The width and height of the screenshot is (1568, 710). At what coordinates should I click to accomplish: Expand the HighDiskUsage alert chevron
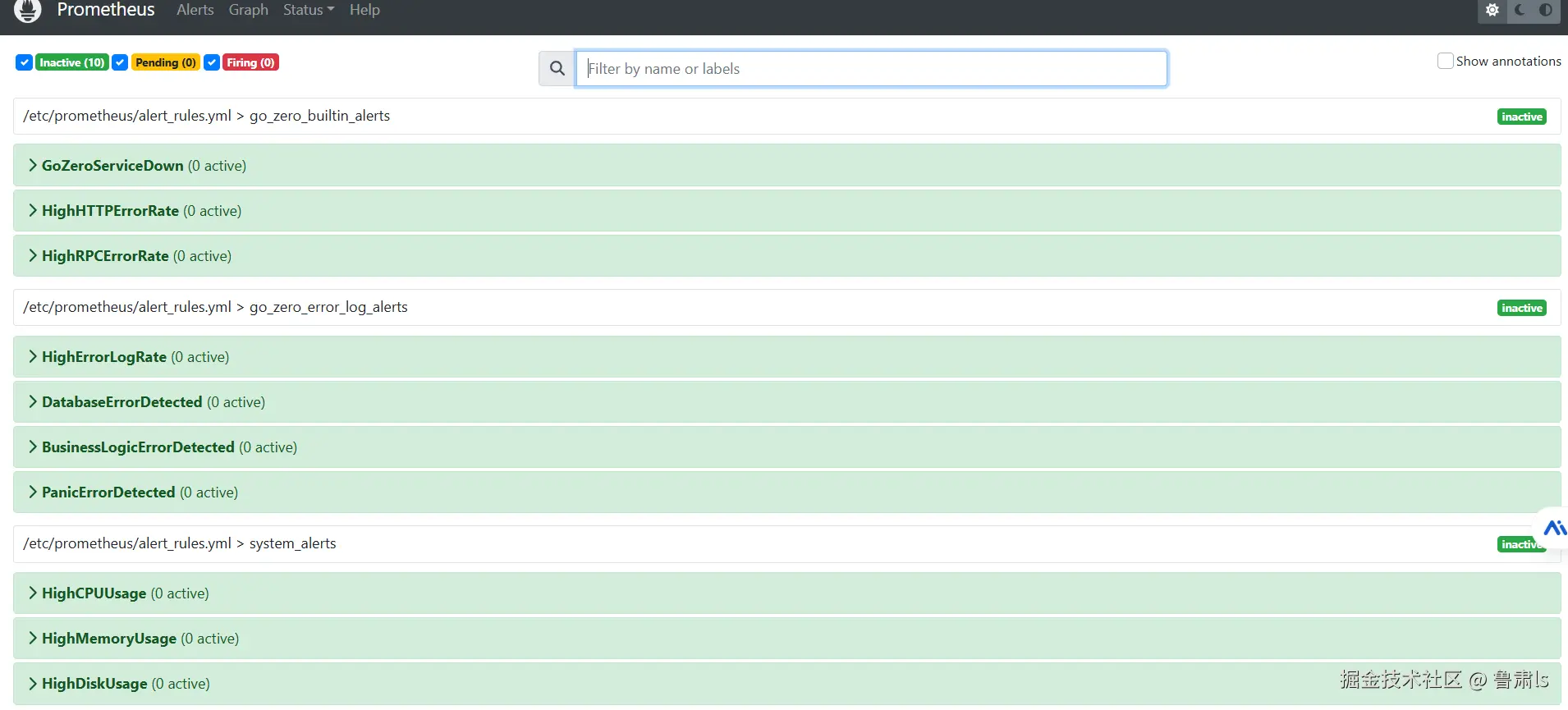(33, 683)
